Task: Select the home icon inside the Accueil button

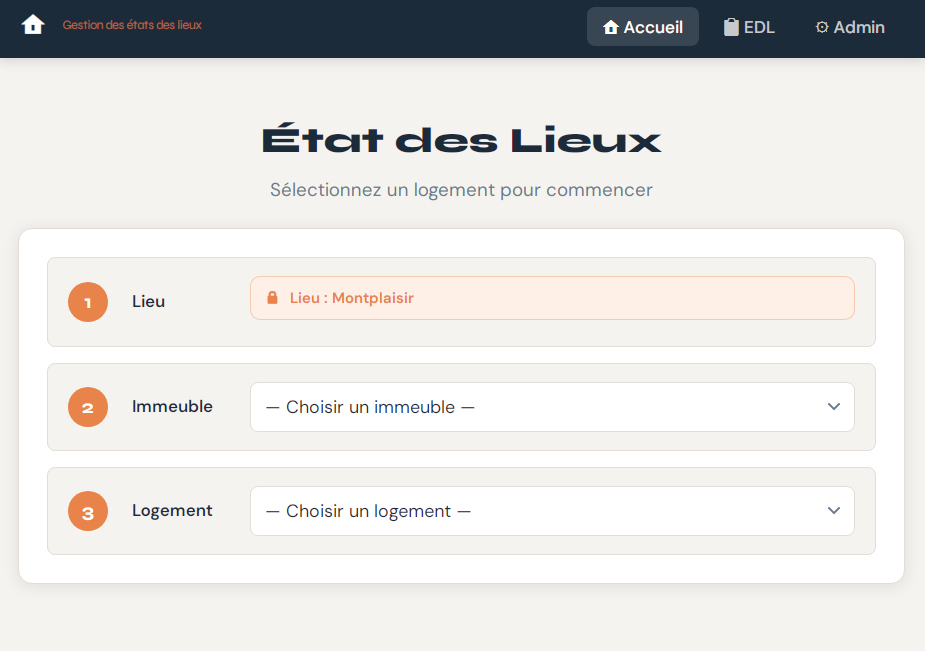Action: coord(610,26)
